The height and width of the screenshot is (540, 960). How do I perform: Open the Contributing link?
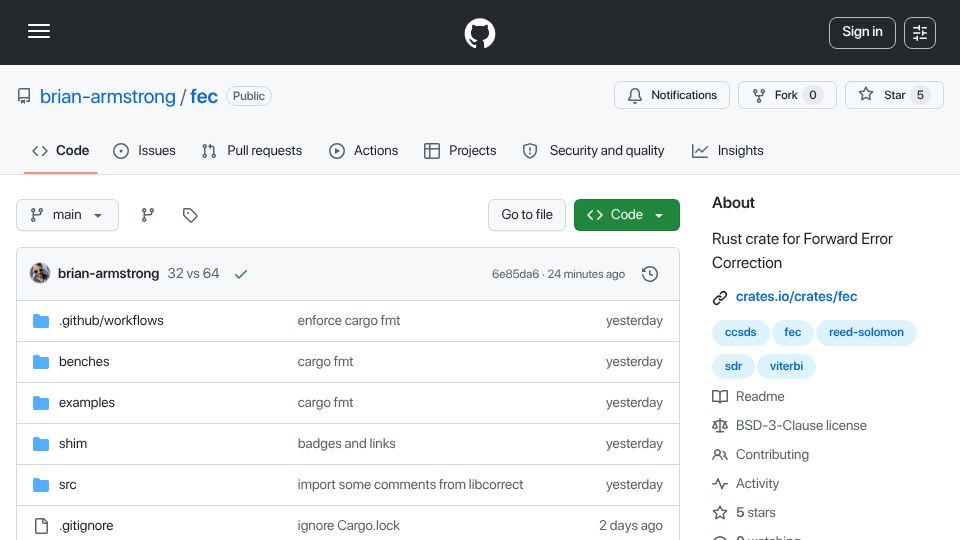(760, 454)
